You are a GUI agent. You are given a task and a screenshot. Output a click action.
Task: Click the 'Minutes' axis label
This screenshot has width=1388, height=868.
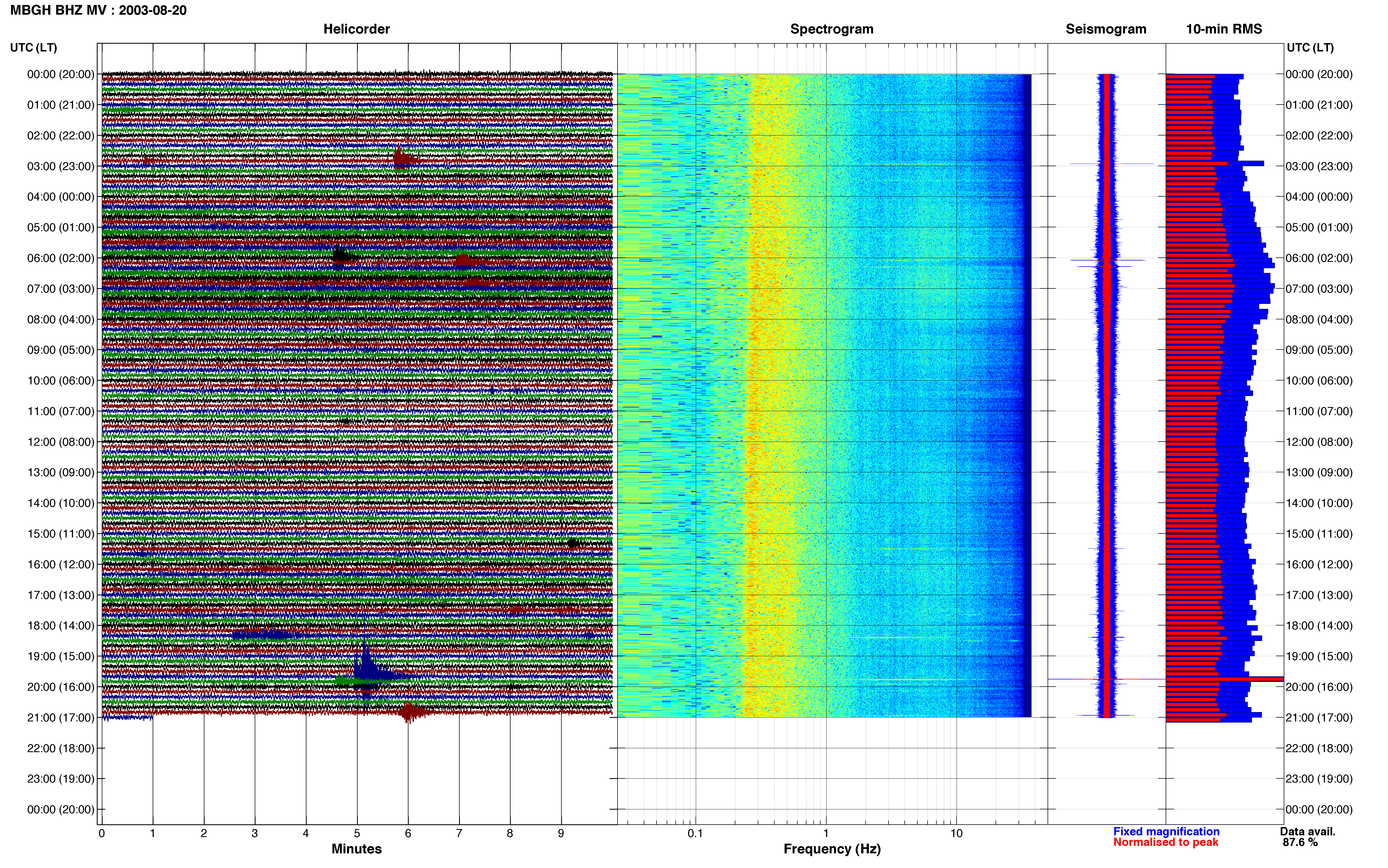356,848
